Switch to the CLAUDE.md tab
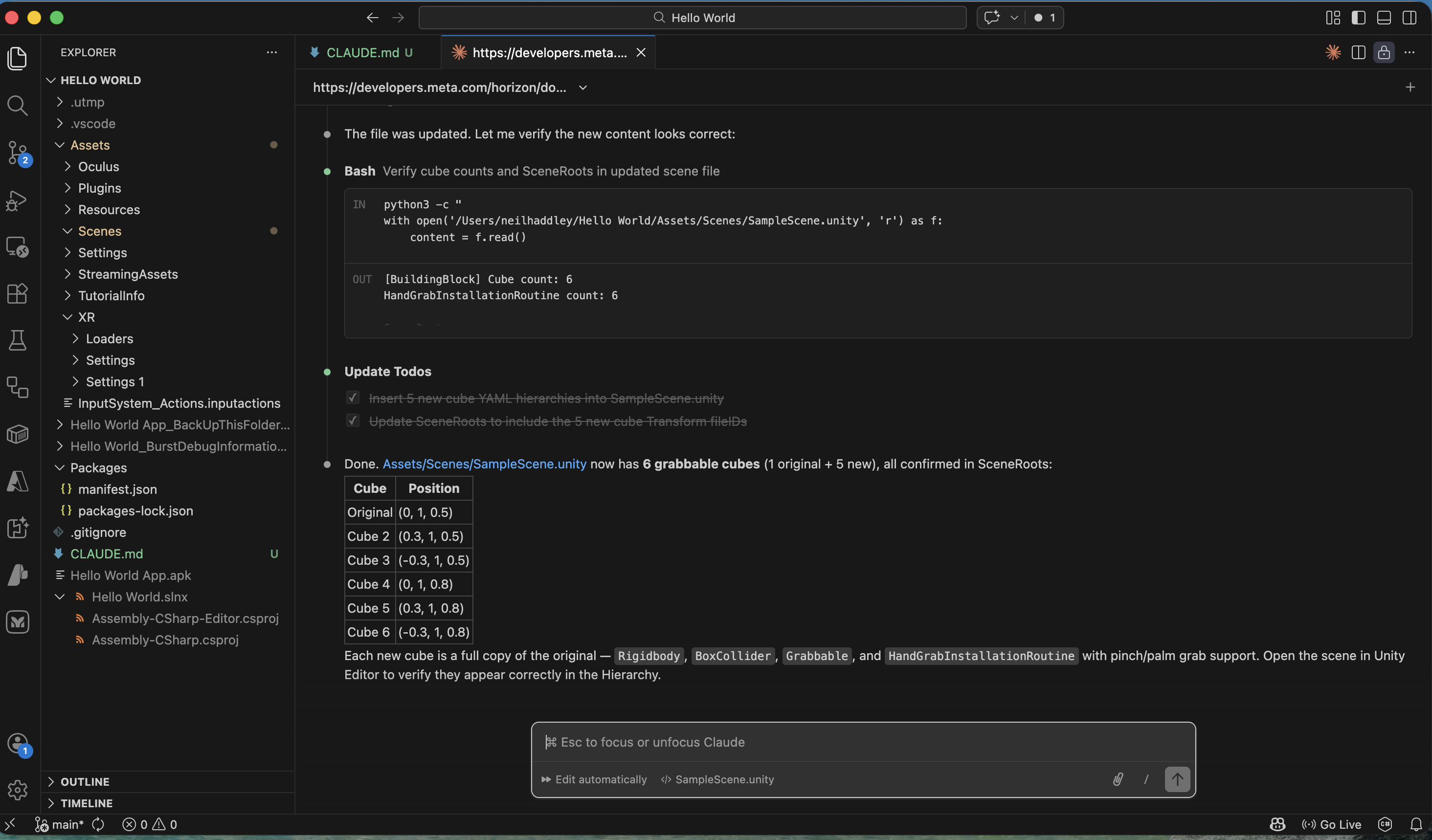 [x=362, y=52]
